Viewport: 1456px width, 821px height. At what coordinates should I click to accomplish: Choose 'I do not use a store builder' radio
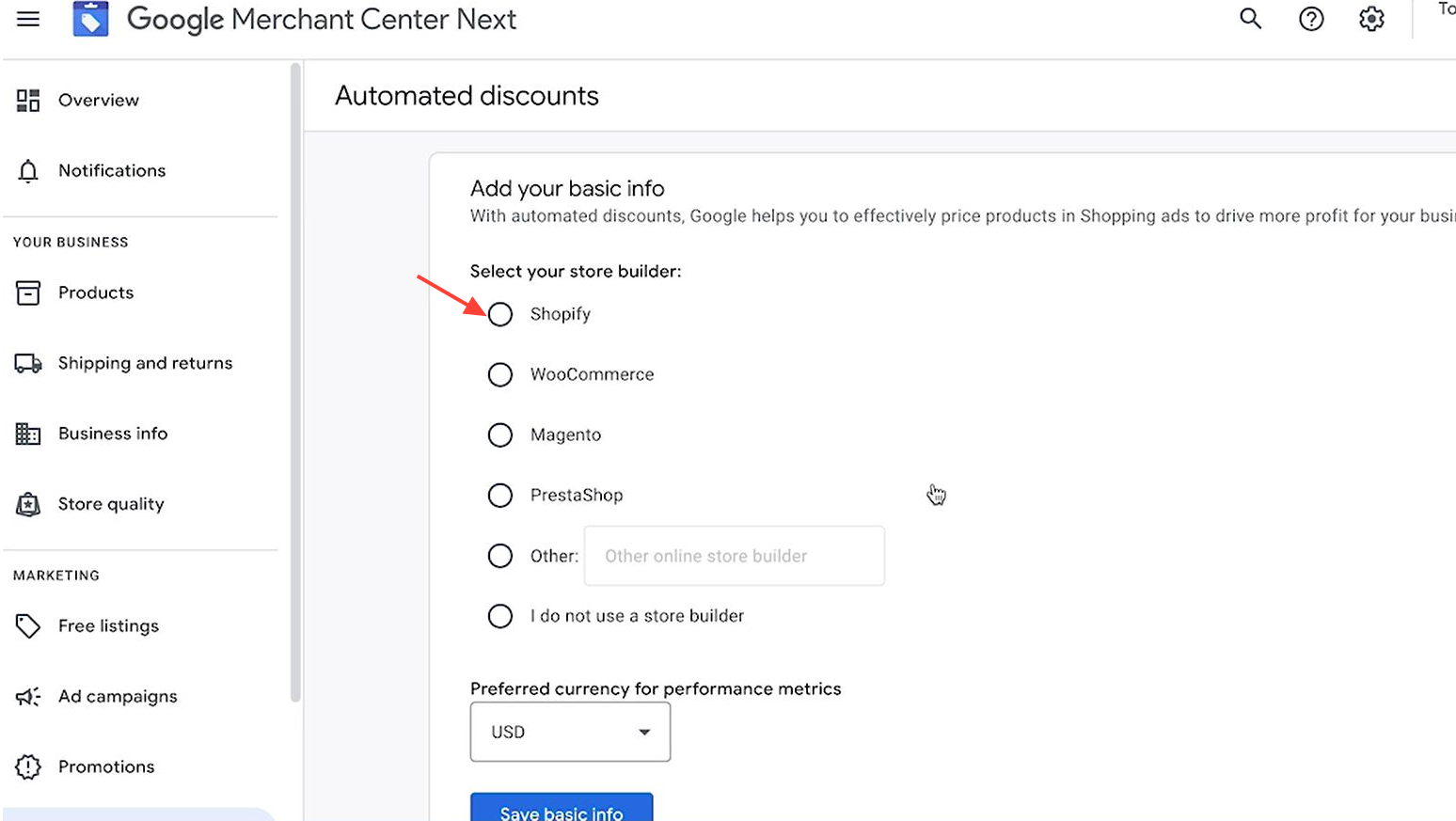[500, 617]
